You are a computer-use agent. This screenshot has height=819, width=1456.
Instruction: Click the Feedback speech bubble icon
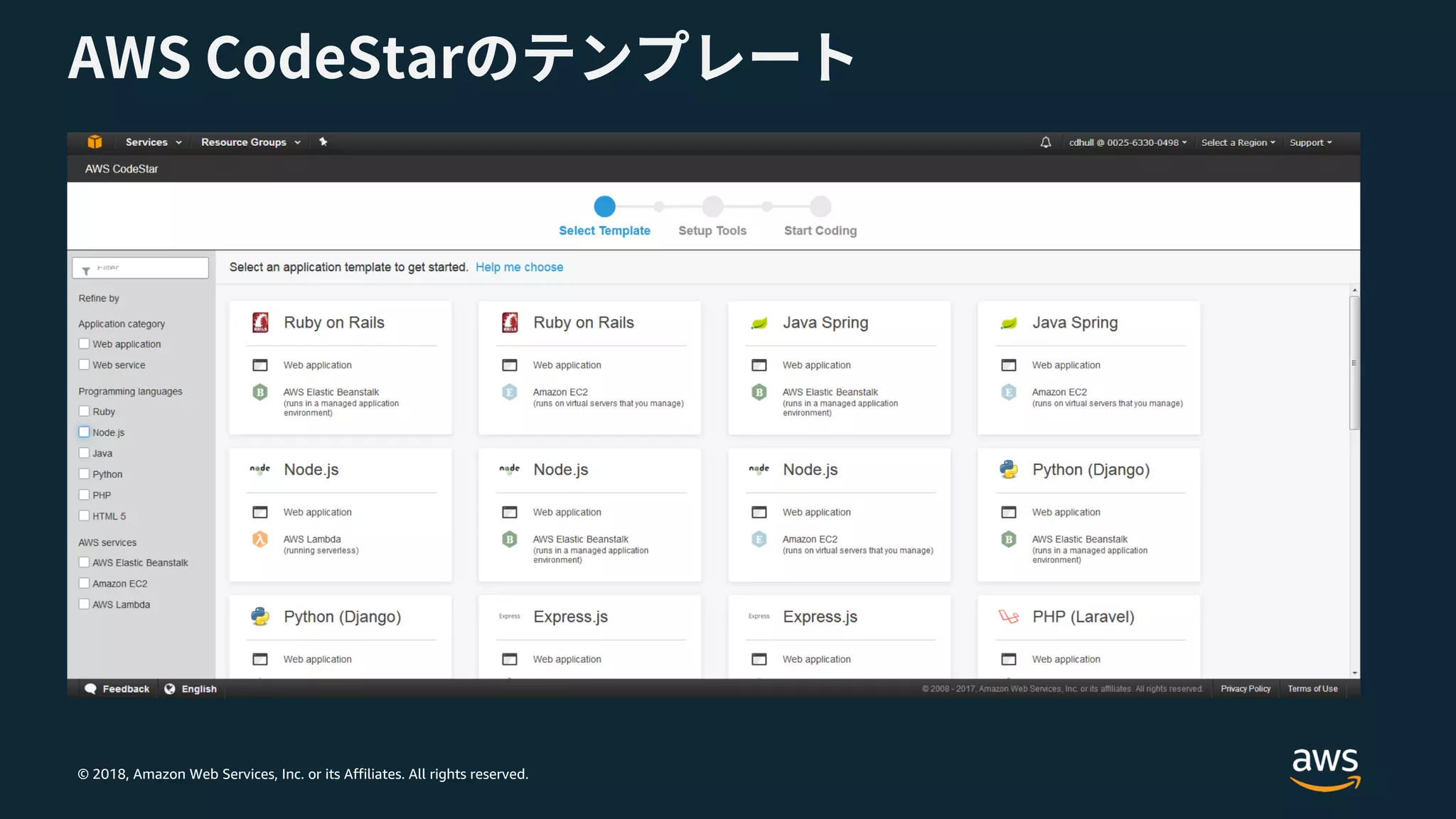point(91,689)
